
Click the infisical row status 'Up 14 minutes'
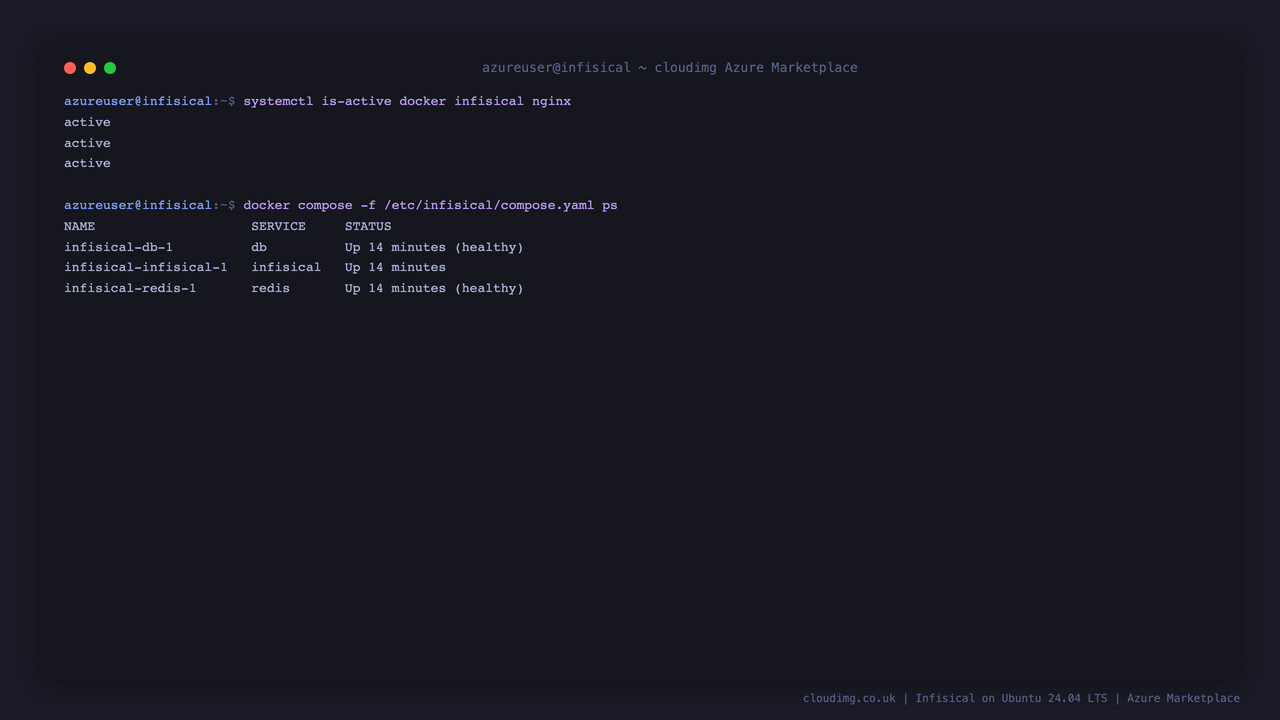(x=395, y=267)
